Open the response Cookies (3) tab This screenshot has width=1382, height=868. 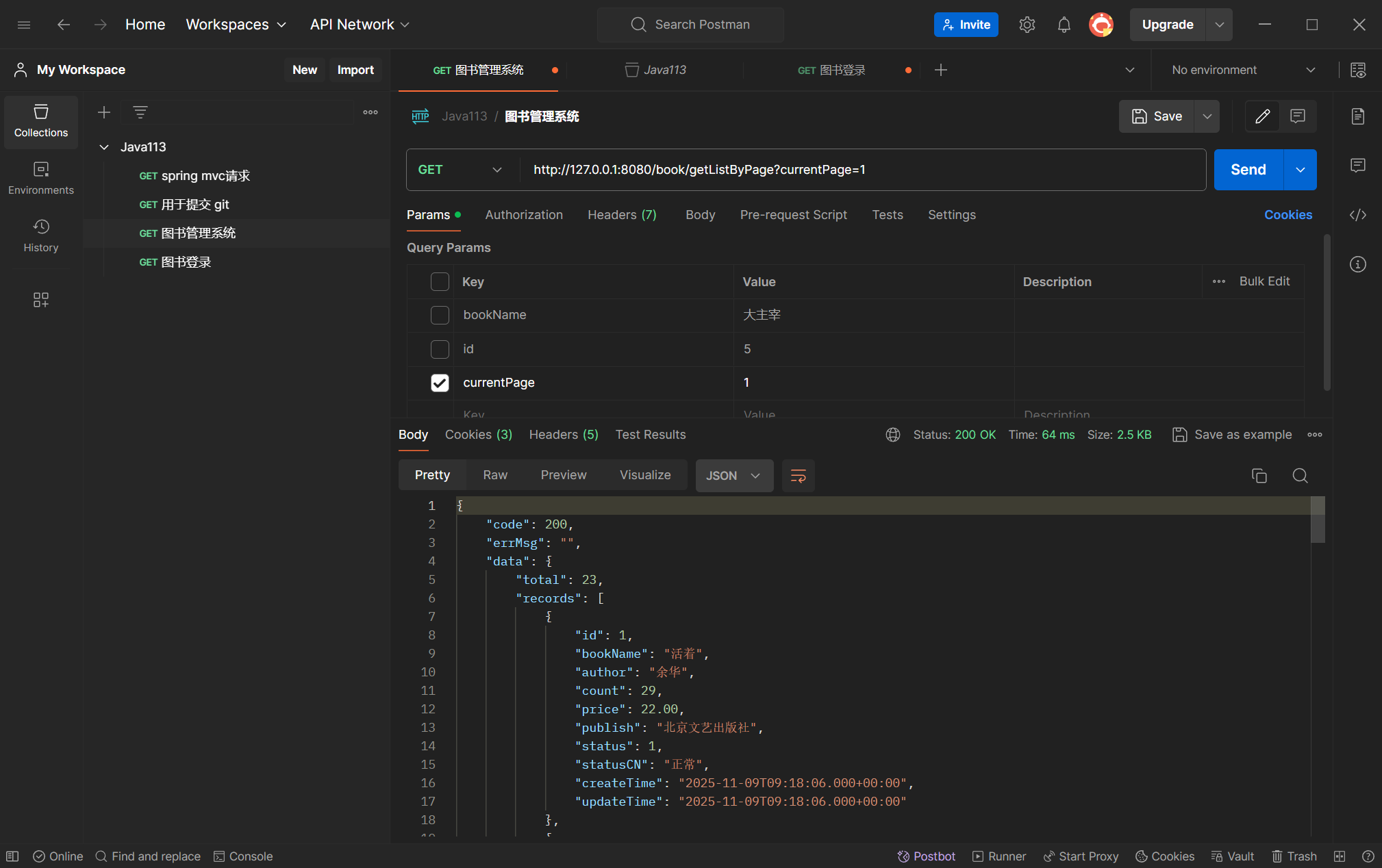coord(479,435)
